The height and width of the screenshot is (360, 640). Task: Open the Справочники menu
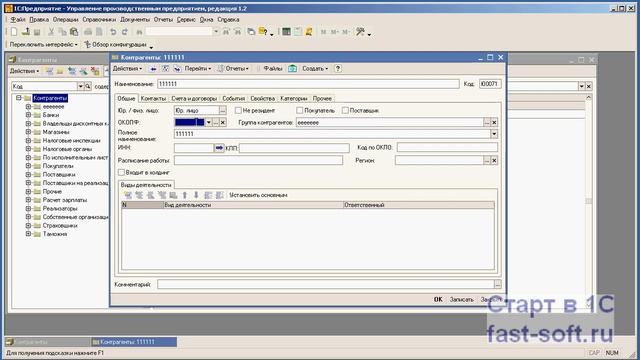coord(99,20)
